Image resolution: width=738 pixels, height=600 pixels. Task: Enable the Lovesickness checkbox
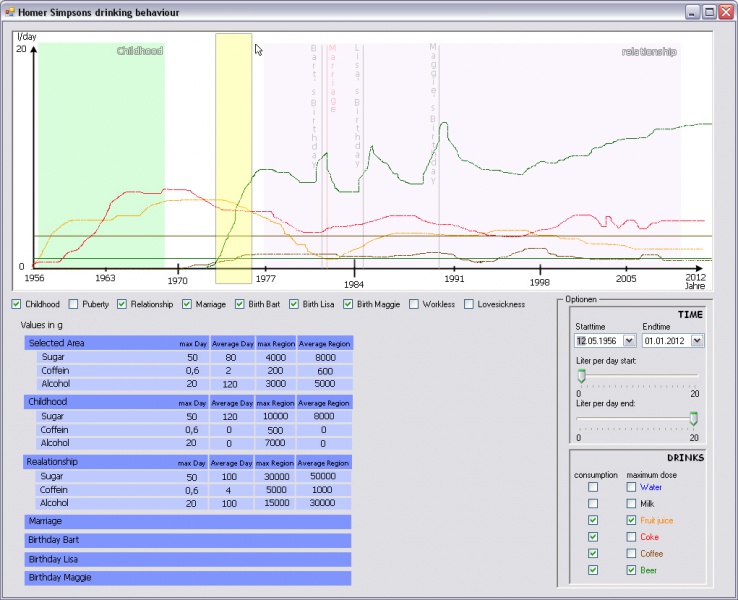click(x=469, y=304)
